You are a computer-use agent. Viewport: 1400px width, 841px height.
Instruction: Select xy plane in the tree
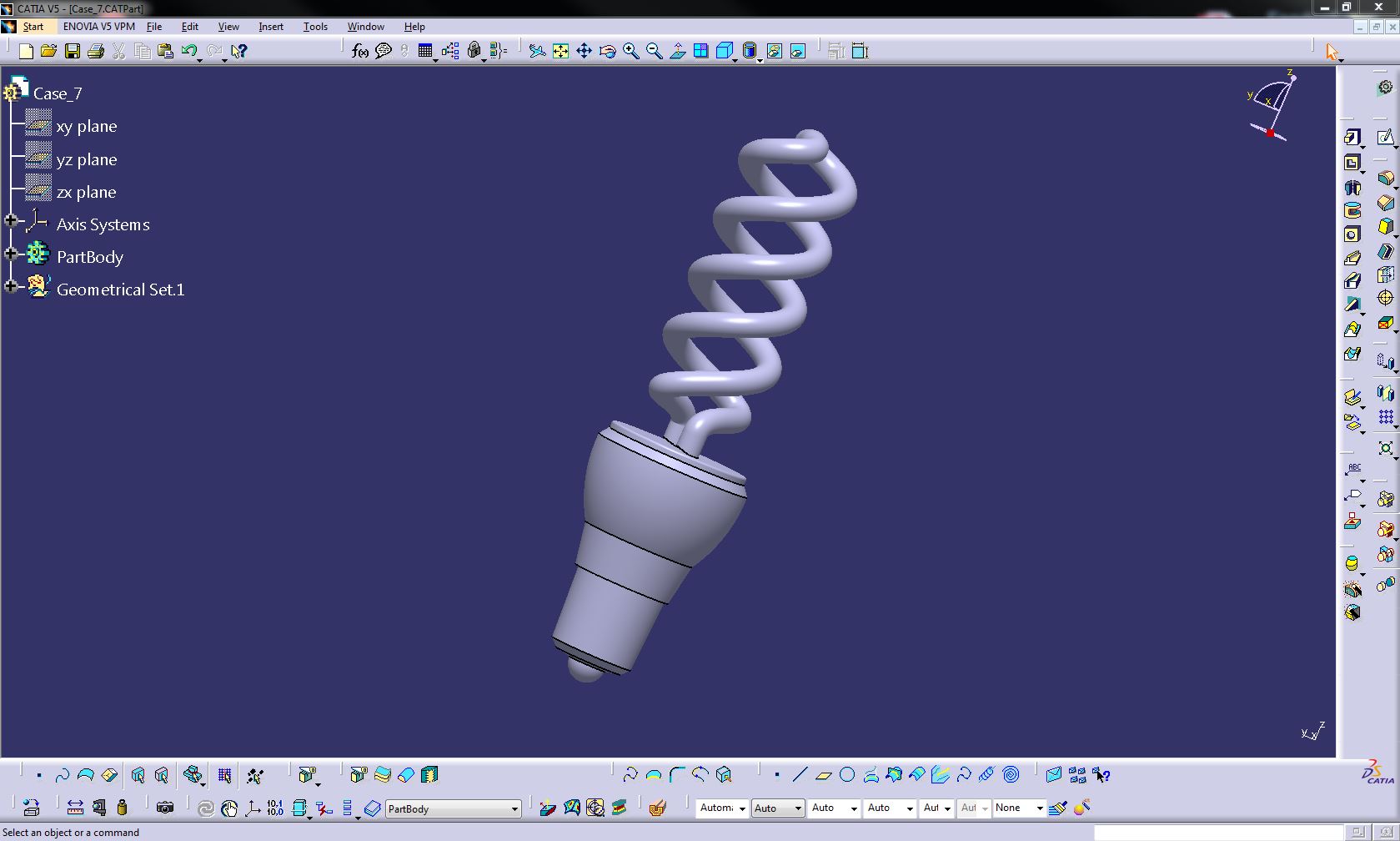click(87, 126)
